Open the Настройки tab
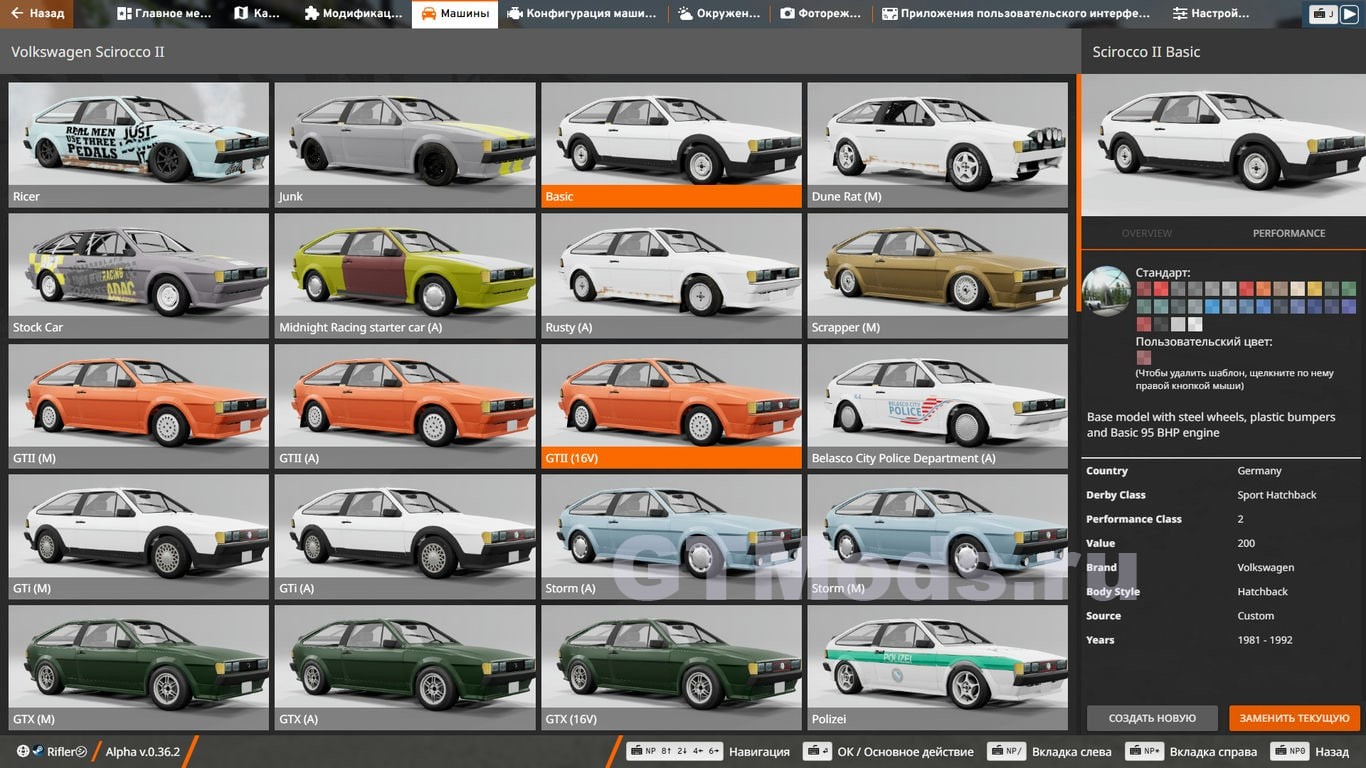This screenshot has height=768, width=1366. 1212,14
